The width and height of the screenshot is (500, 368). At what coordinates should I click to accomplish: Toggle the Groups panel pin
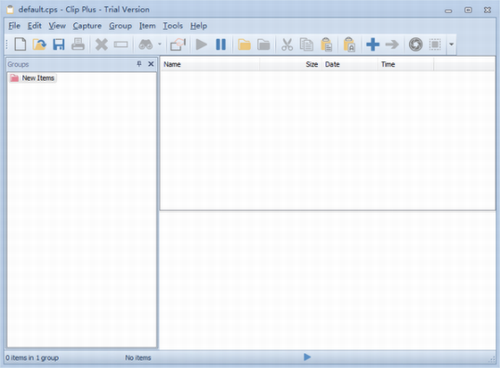click(139, 64)
